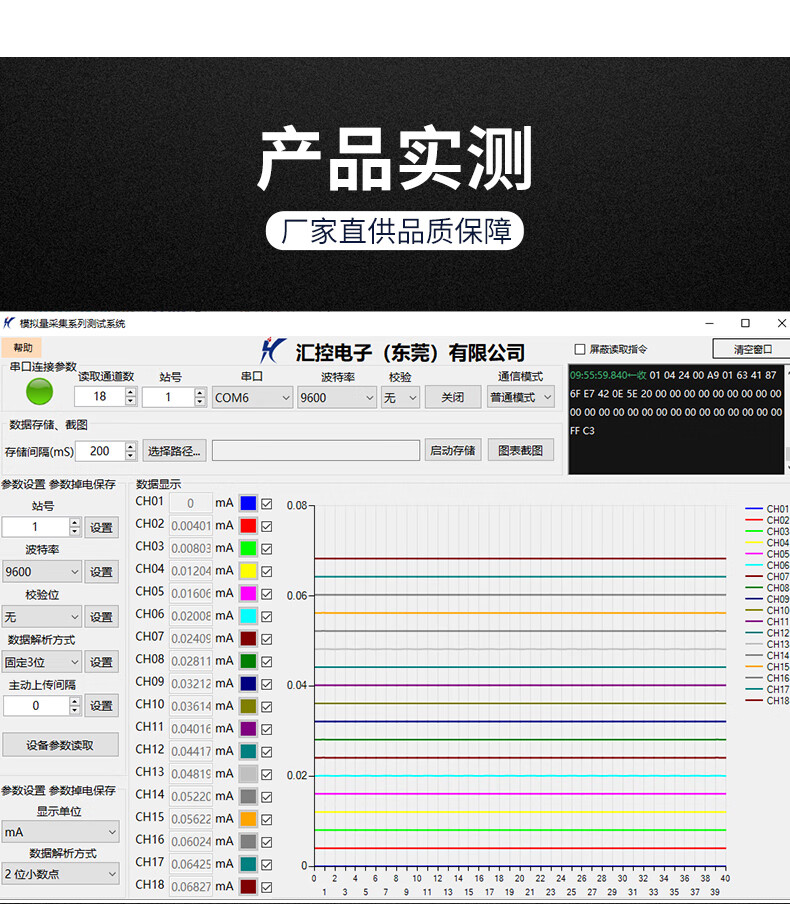
Task: Open the COM6 serial port dropdown
Action: 252,397
